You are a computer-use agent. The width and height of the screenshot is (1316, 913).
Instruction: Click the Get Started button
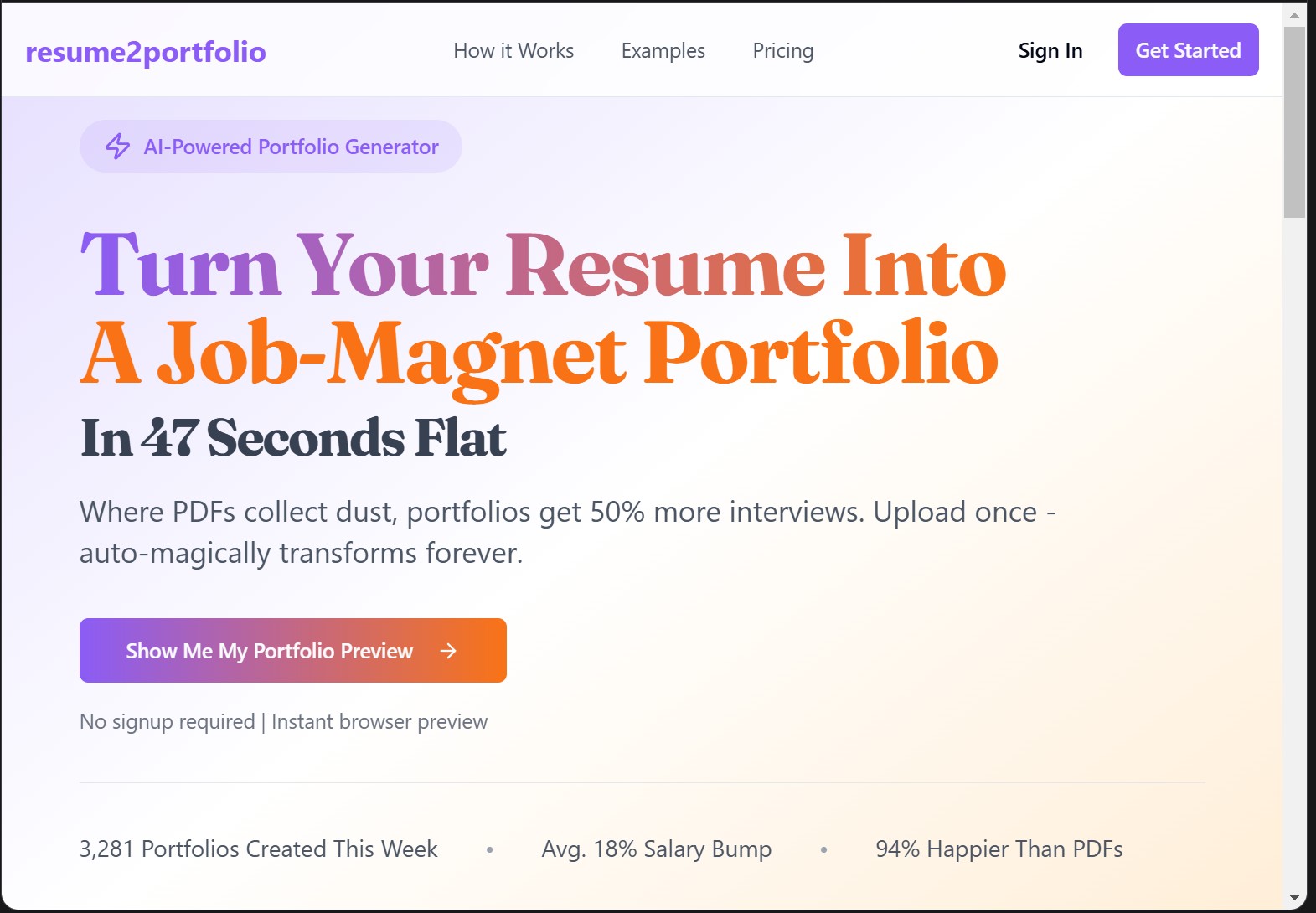click(x=1188, y=49)
